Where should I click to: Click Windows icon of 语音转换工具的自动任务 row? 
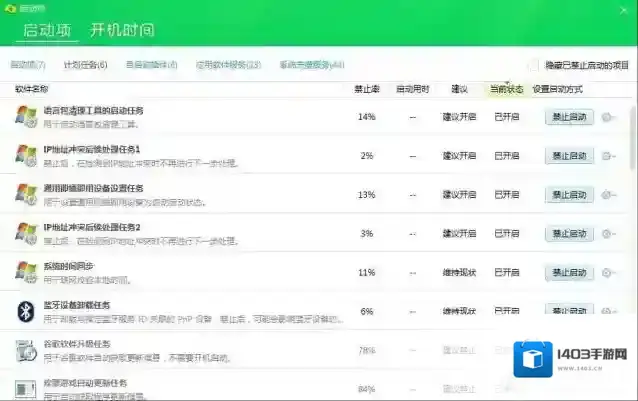(26, 117)
